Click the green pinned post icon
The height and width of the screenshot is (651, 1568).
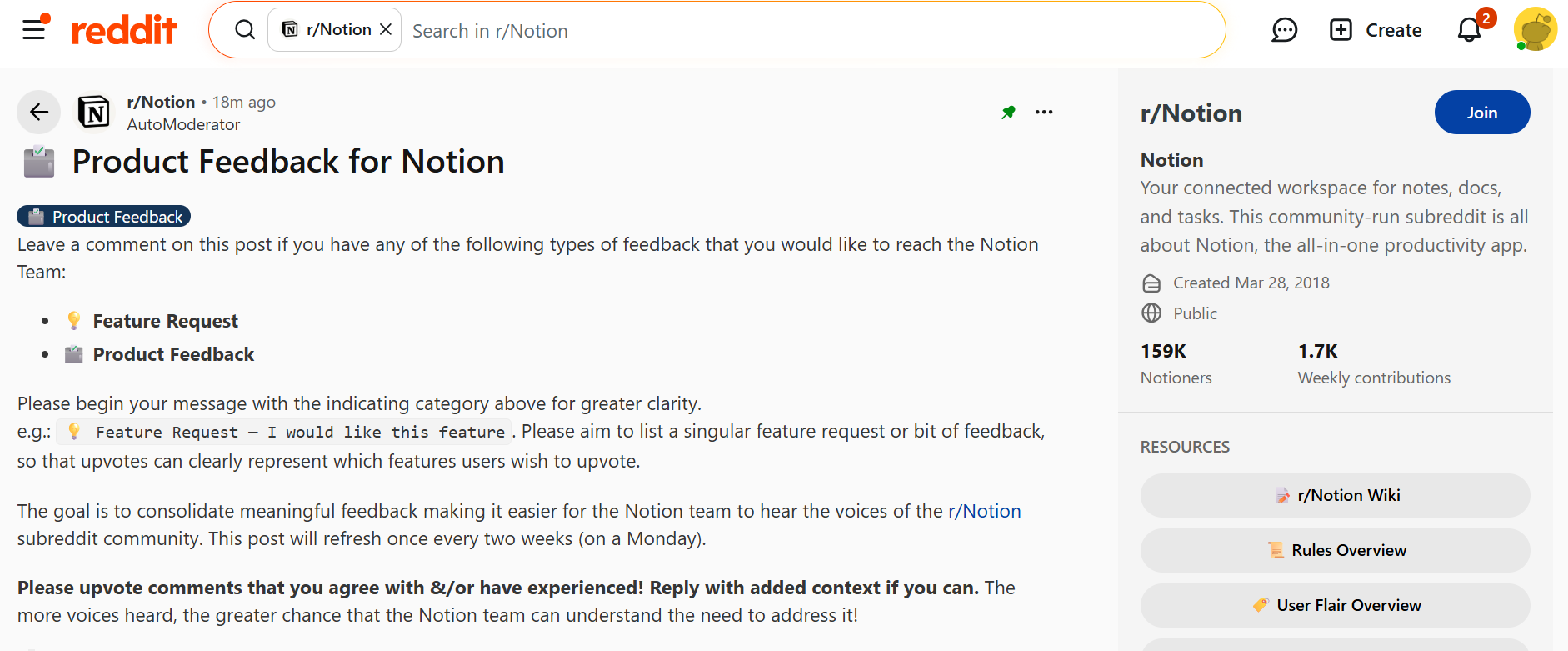point(1008,112)
